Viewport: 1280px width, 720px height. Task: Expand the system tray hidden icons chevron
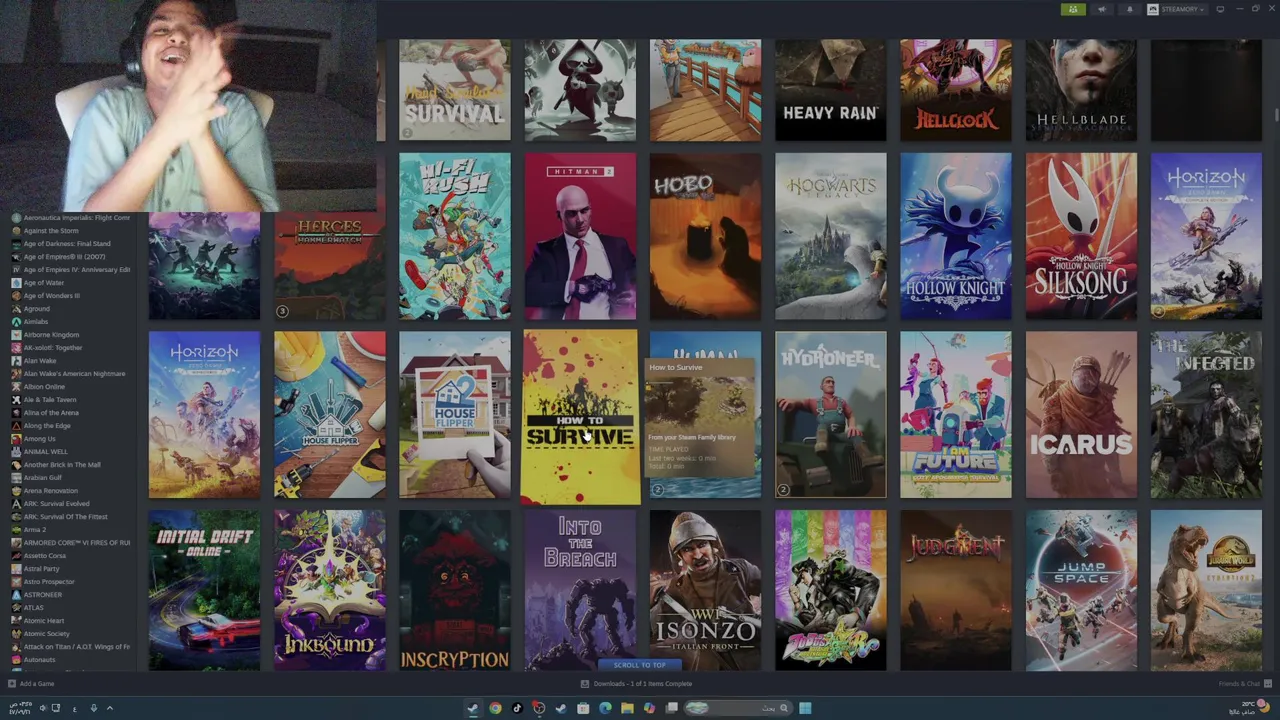(110, 708)
